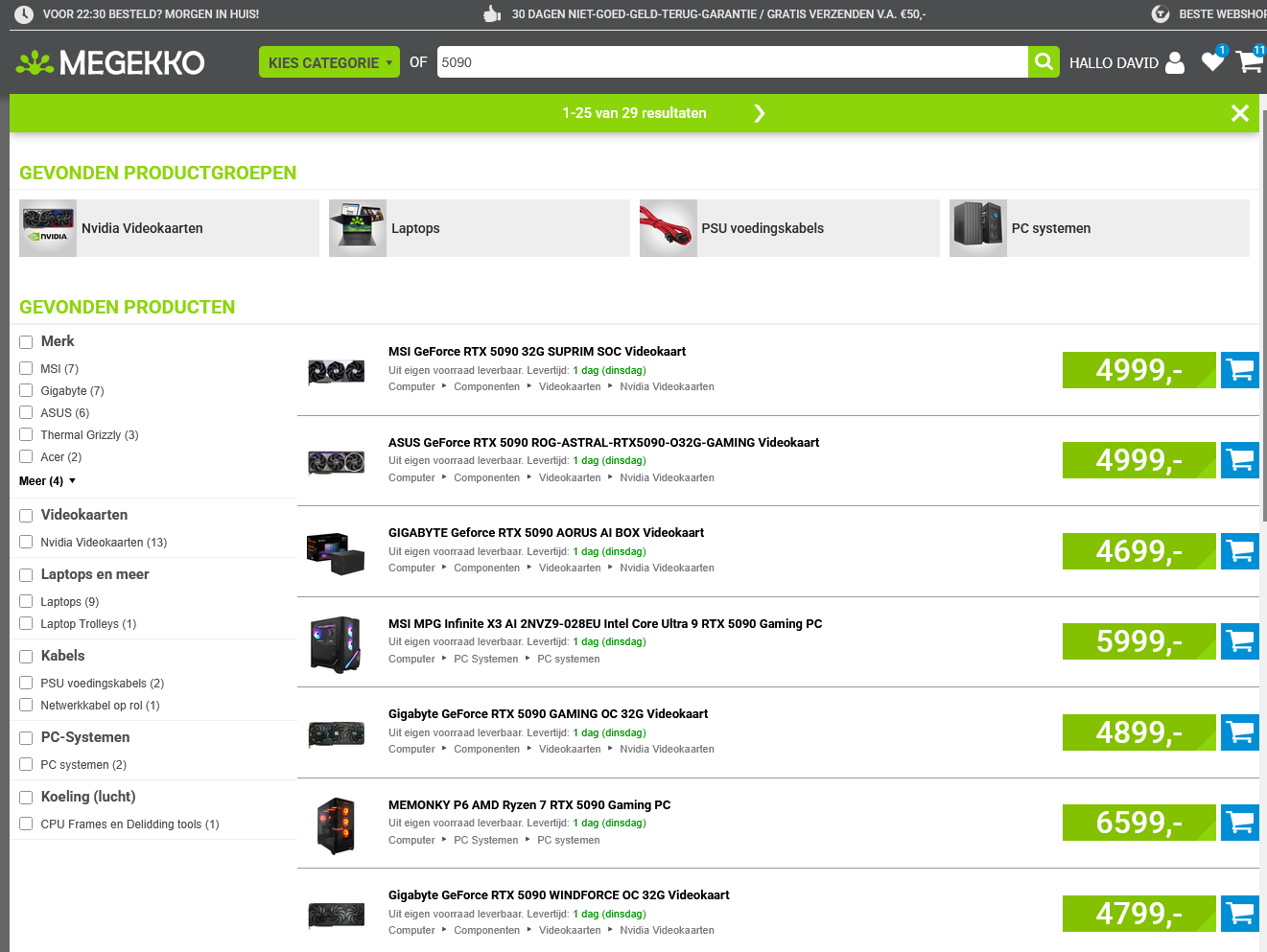Viewport: 1267px width, 952px height.
Task: Tick the PC systemen (2) checkbox
Action: click(26, 764)
